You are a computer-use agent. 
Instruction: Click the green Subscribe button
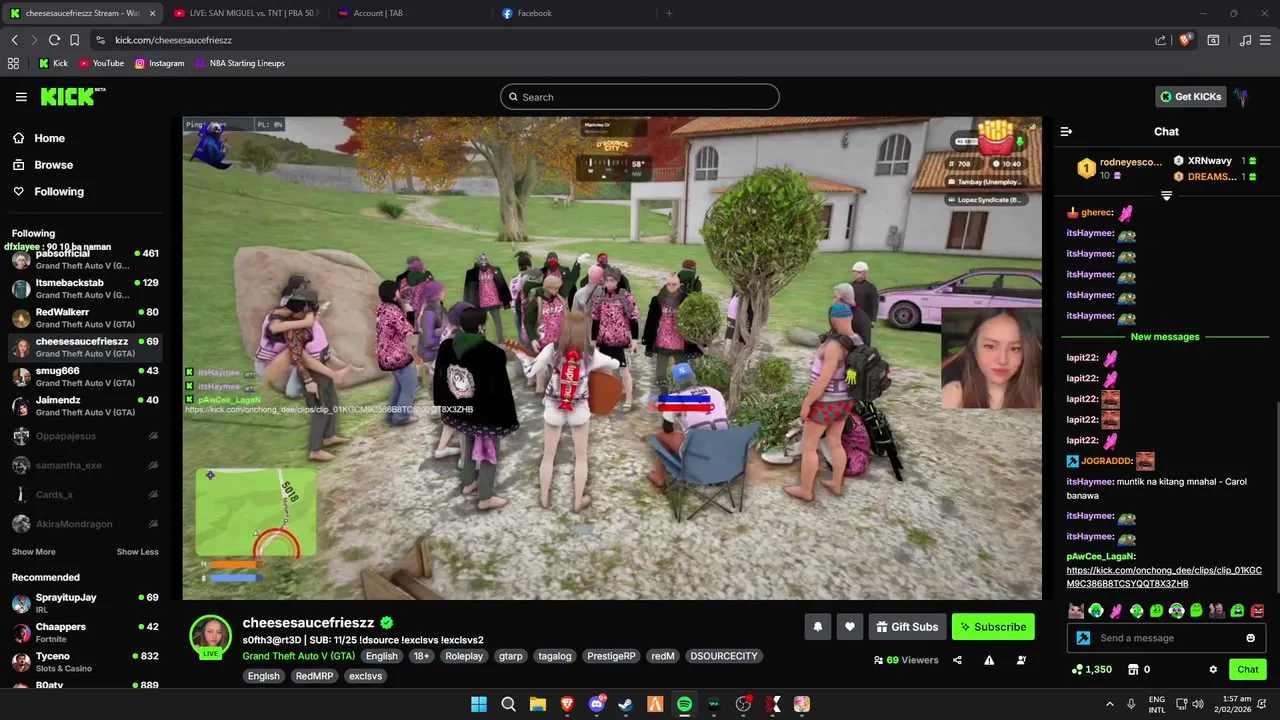(993, 627)
